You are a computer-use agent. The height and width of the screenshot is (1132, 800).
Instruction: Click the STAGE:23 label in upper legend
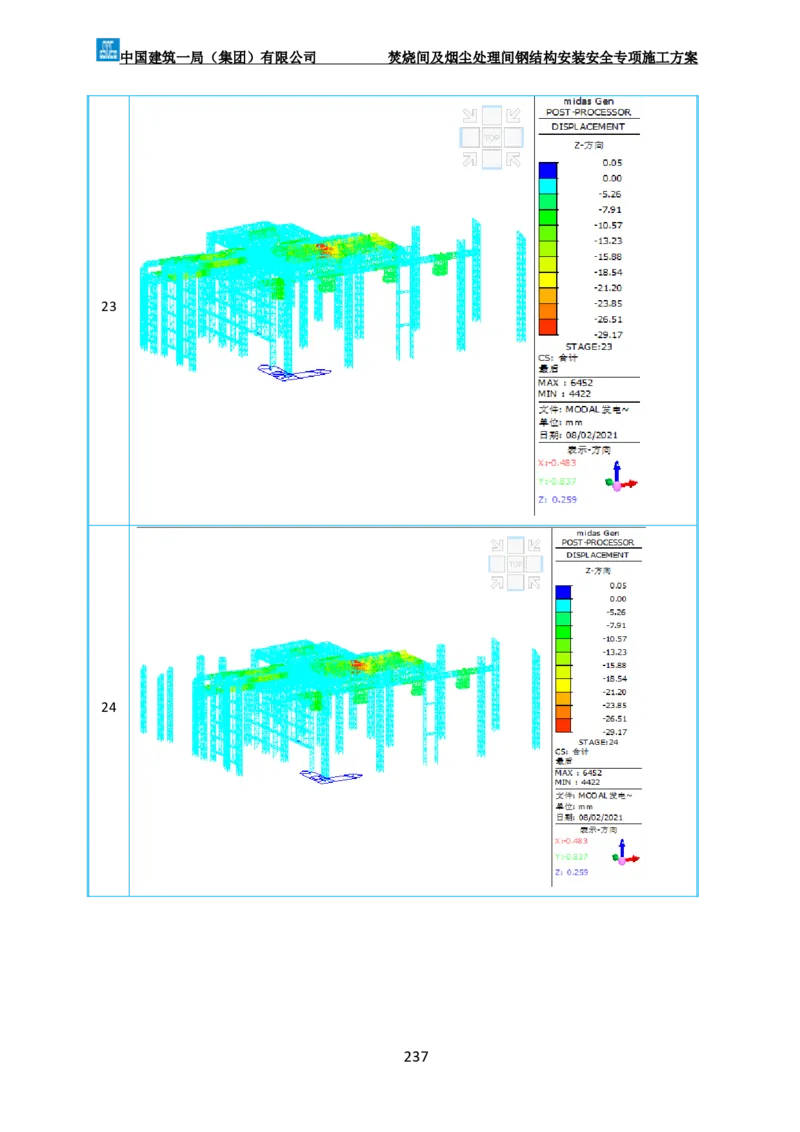coord(588,347)
